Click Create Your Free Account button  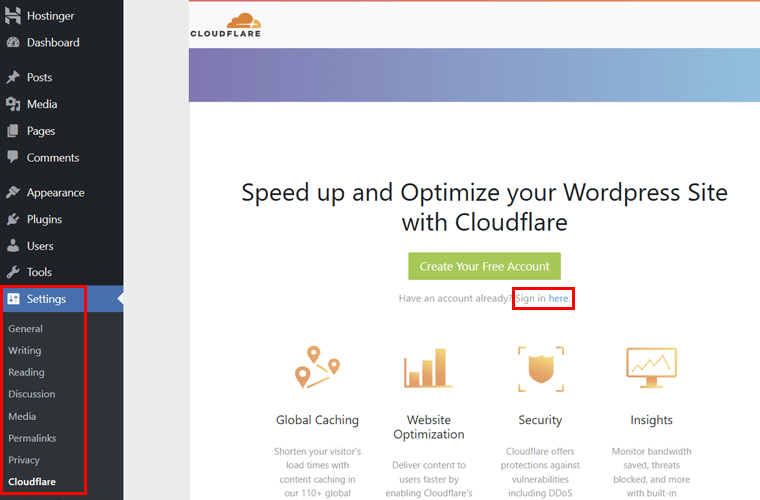(x=484, y=266)
